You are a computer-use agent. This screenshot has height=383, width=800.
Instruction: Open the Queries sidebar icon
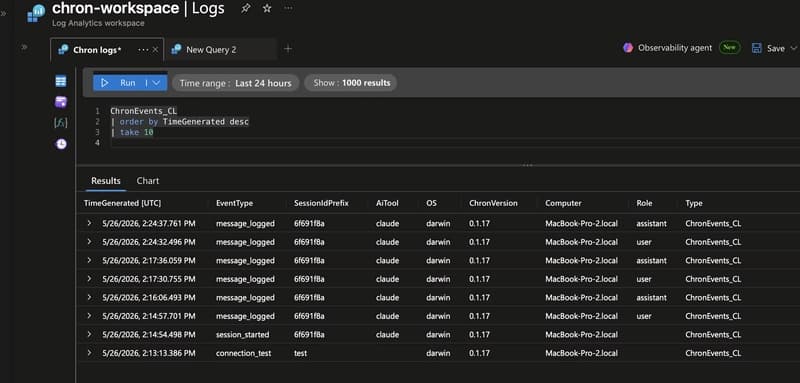click(x=61, y=102)
